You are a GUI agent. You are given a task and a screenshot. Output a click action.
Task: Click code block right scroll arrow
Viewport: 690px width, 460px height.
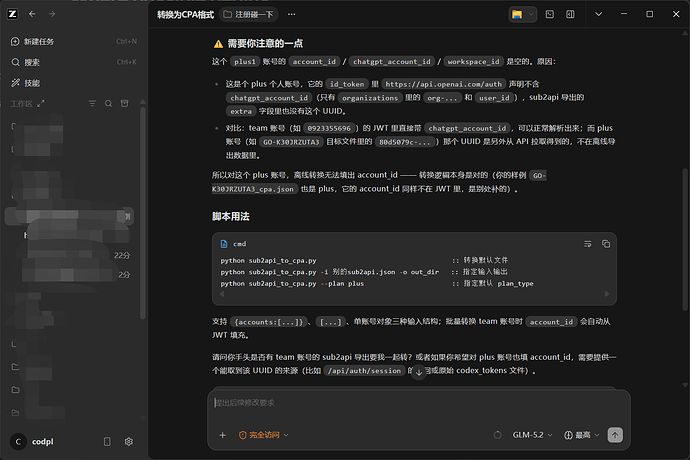tap(607, 294)
